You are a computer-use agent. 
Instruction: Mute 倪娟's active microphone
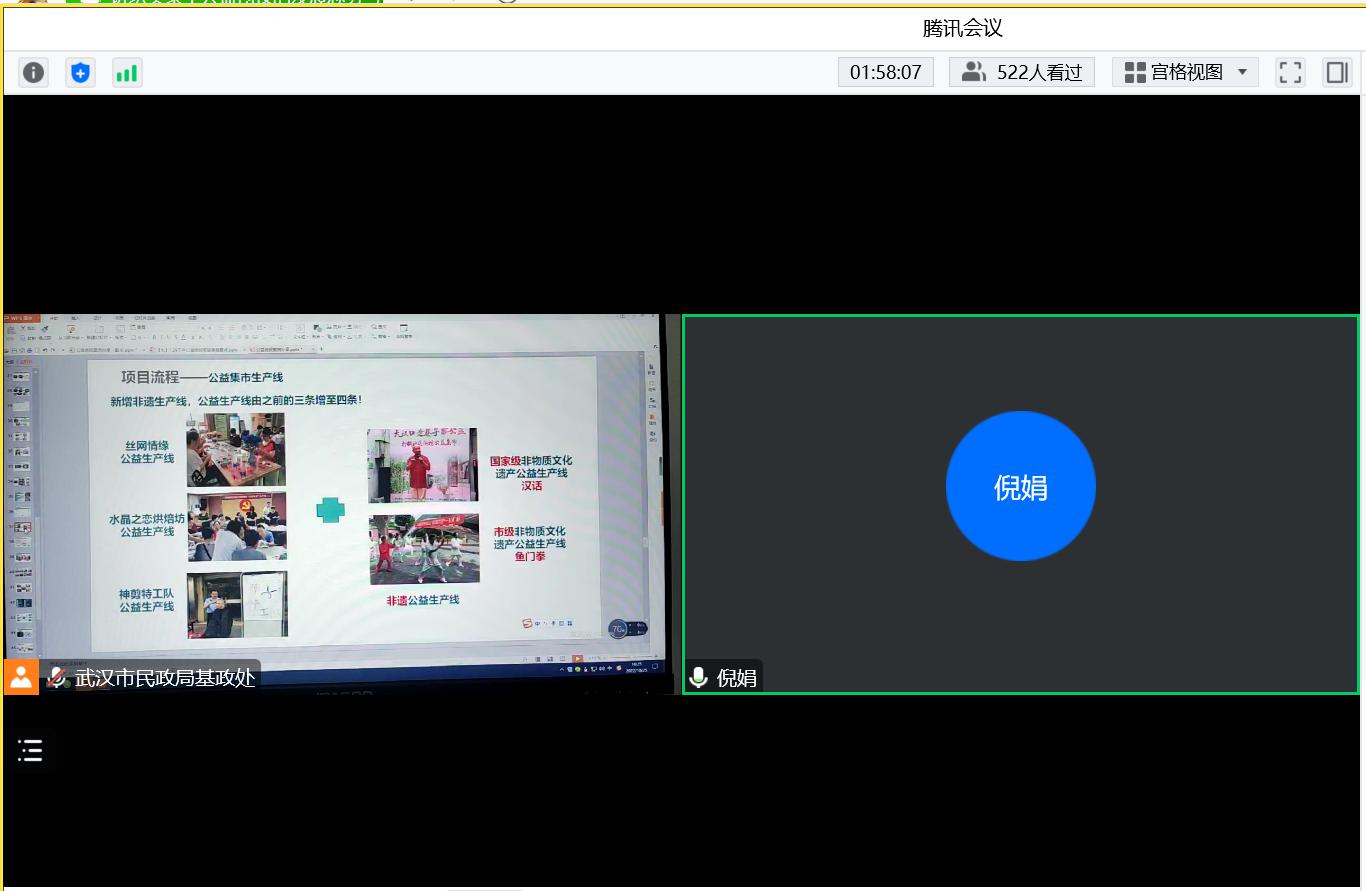[x=698, y=677]
